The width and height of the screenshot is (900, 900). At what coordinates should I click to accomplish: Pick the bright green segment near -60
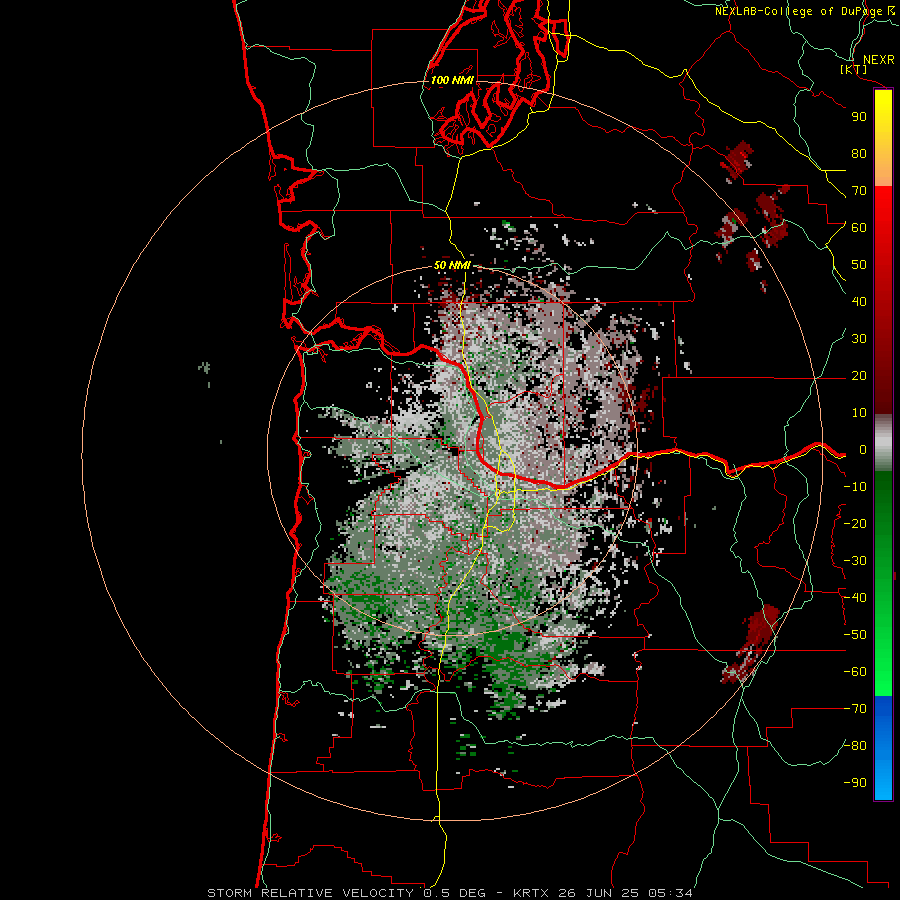883,672
